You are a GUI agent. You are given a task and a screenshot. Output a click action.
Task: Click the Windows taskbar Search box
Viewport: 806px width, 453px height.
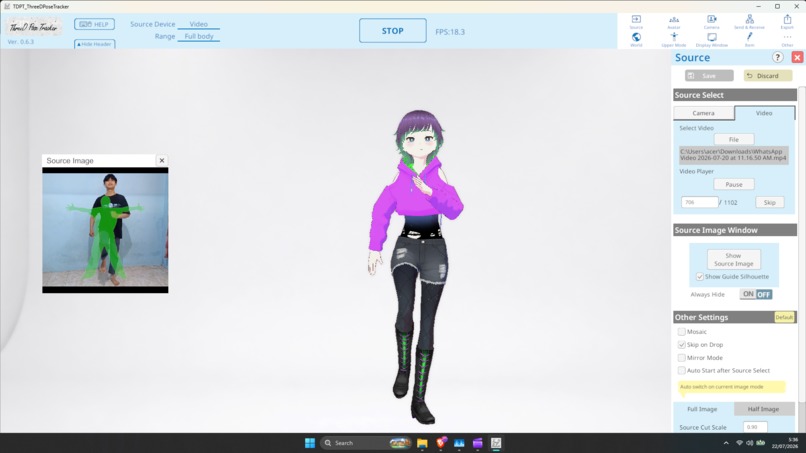point(366,443)
